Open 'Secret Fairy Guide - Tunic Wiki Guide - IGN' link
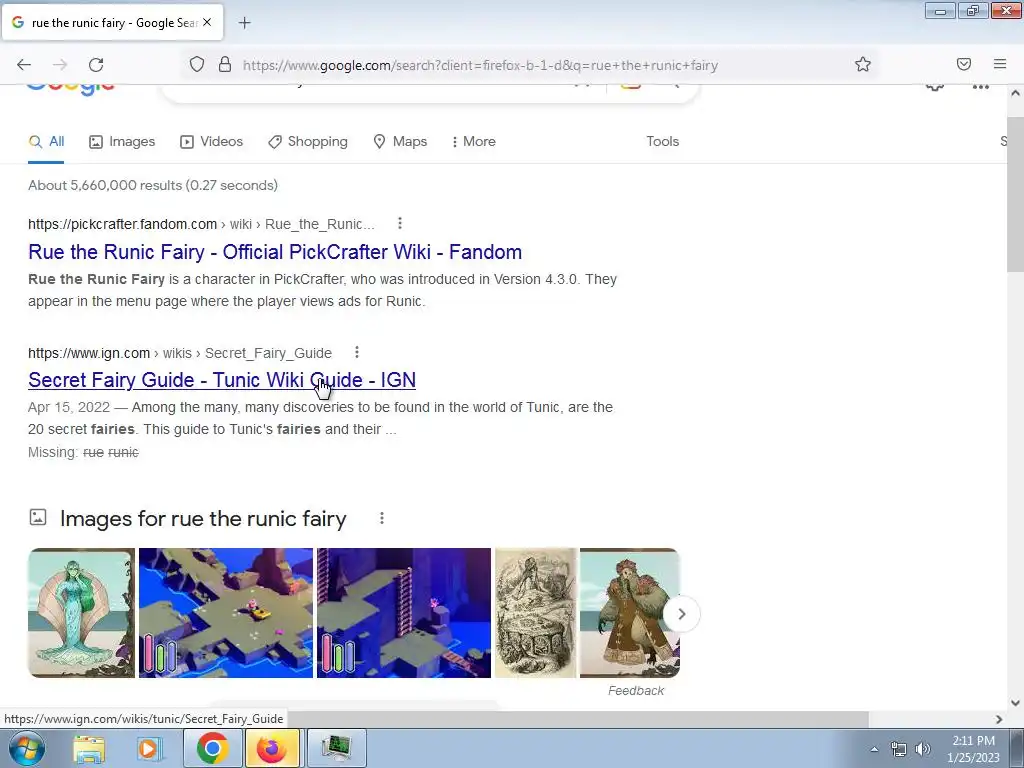The height and width of the screenshot is (768, 1024). pos(222,380)
